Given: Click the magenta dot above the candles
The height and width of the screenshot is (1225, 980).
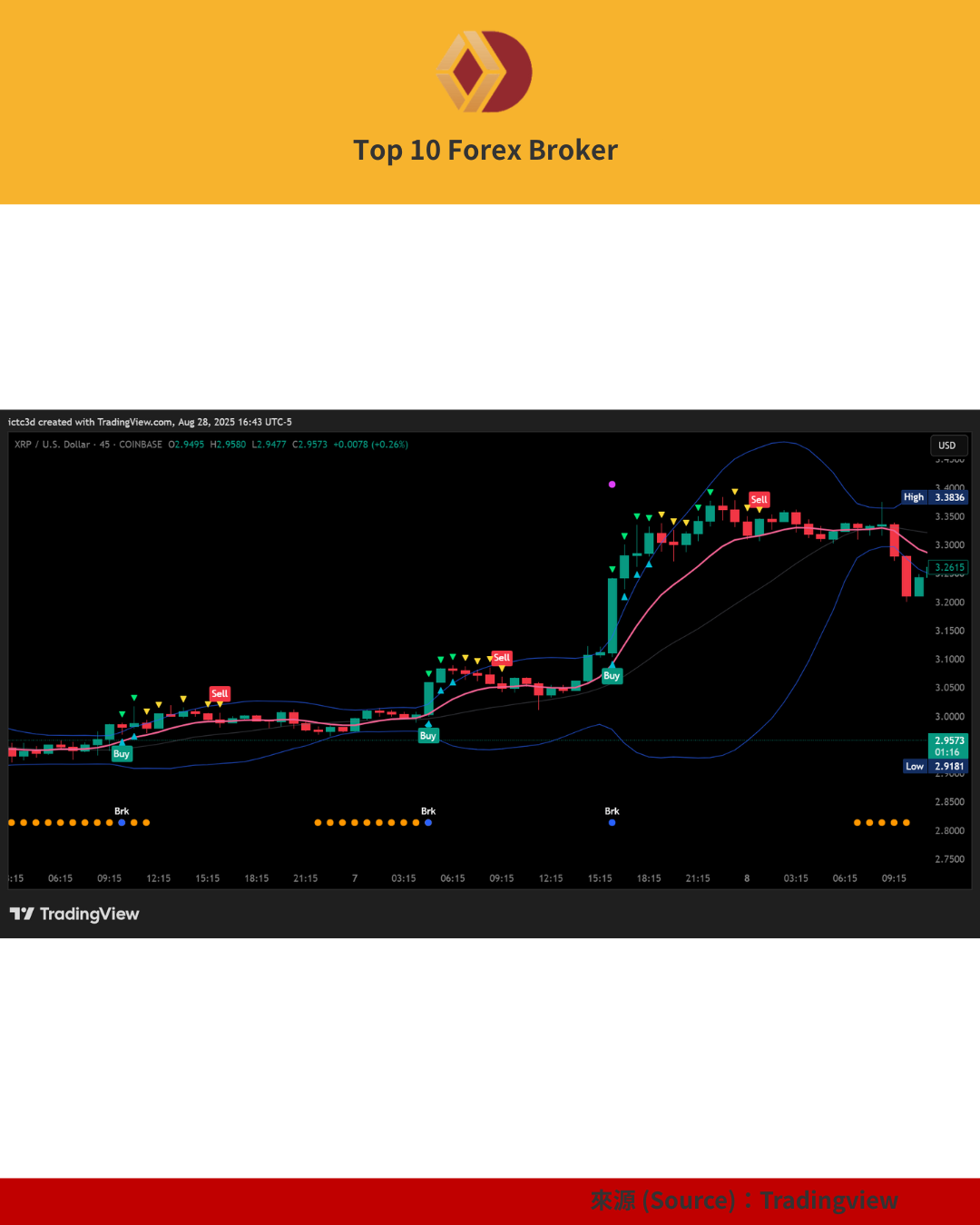Looking at the screenshot, I should (612, 485).
